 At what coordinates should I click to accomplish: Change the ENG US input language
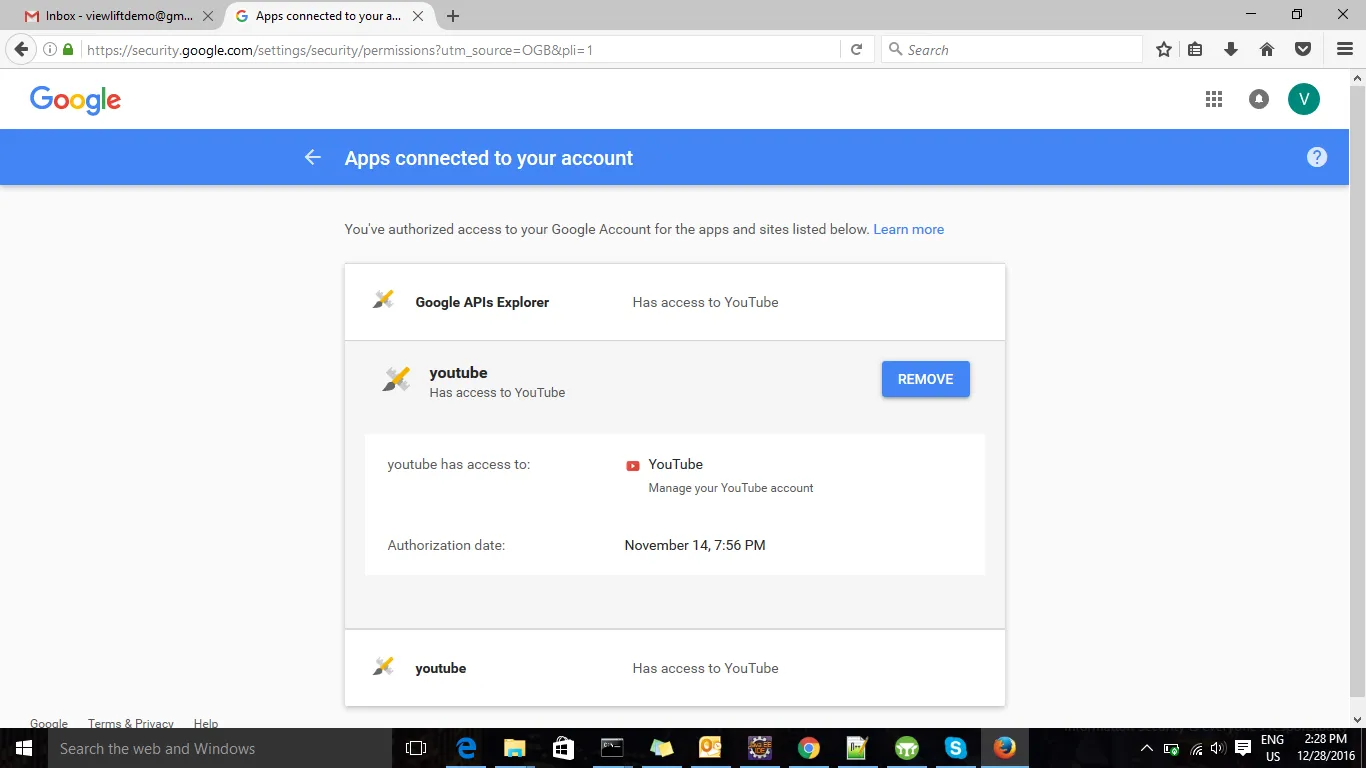coord(1272,748)
